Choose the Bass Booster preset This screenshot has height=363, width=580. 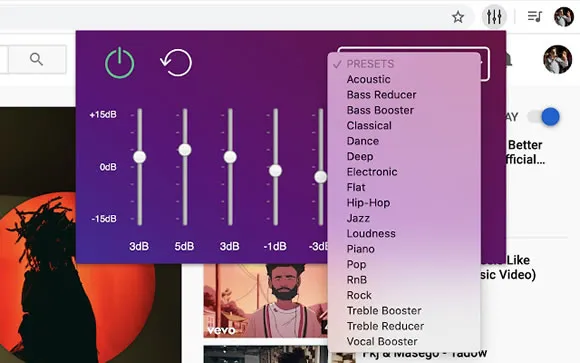click(x=380, y=110)
